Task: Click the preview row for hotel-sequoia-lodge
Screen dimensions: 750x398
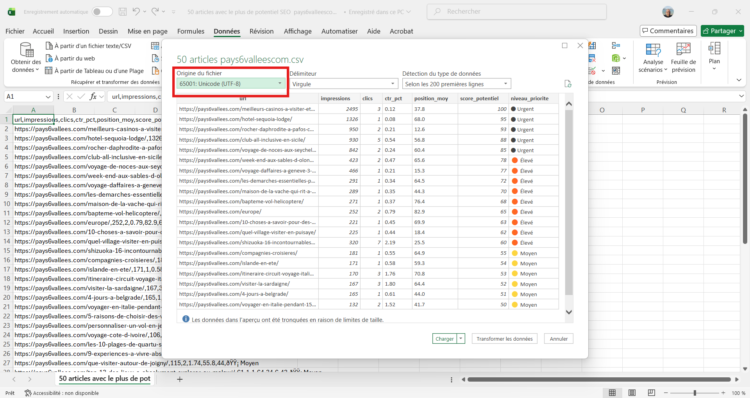Action: (367, 119)
